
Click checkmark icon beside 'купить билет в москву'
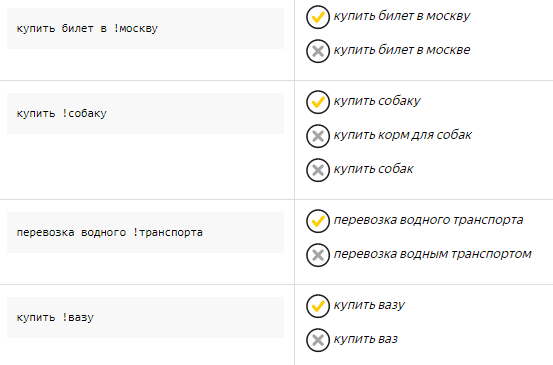[x=318, y=17]
